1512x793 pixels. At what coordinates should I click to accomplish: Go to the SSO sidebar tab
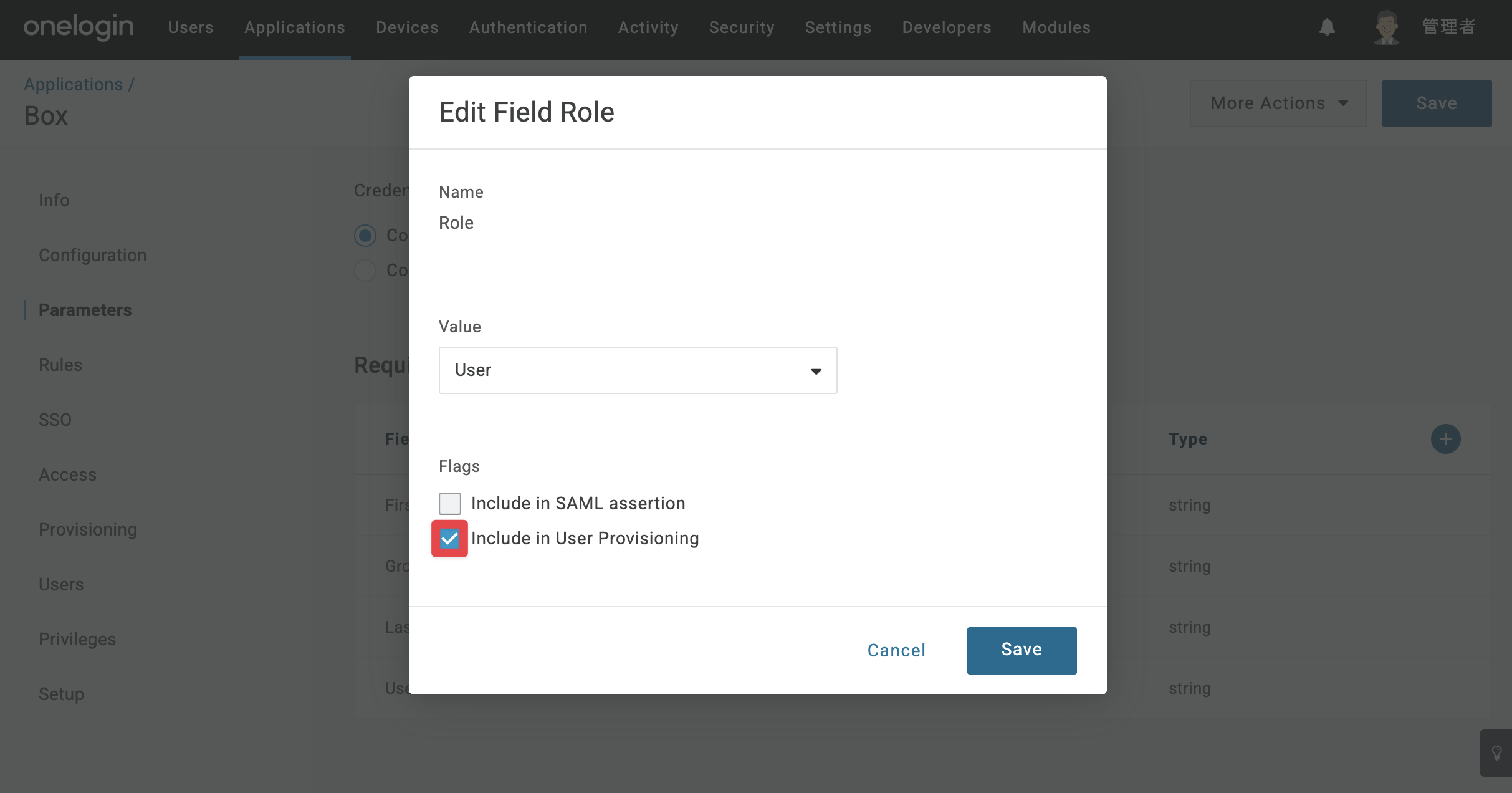pyautogui.click(x=55, y=420)
